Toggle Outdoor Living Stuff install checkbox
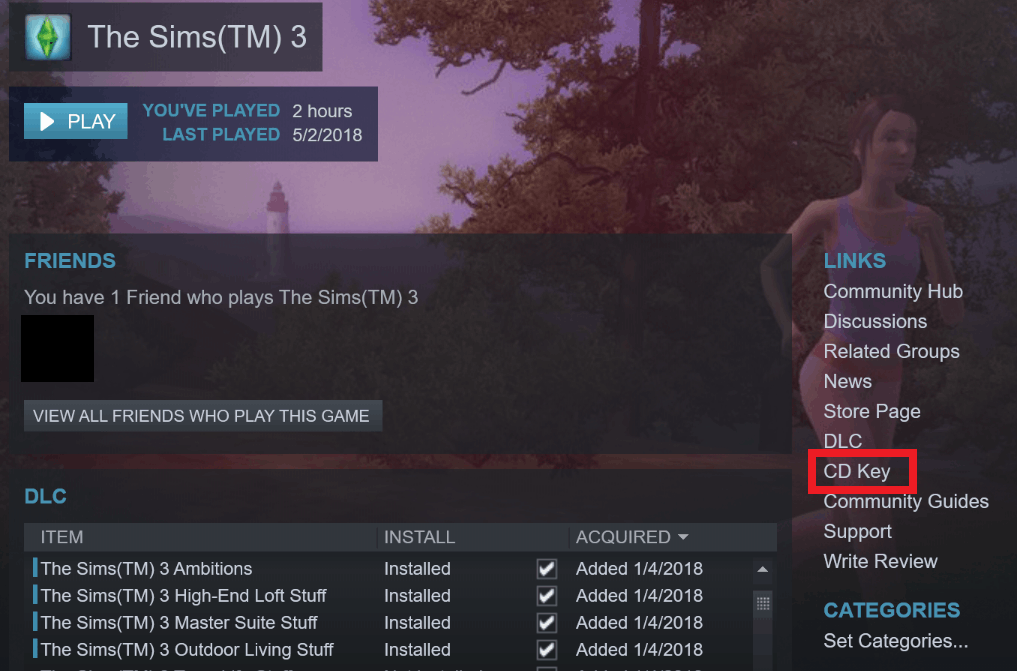The width and height of the screenshot is (1017, 671). [547, 650]
